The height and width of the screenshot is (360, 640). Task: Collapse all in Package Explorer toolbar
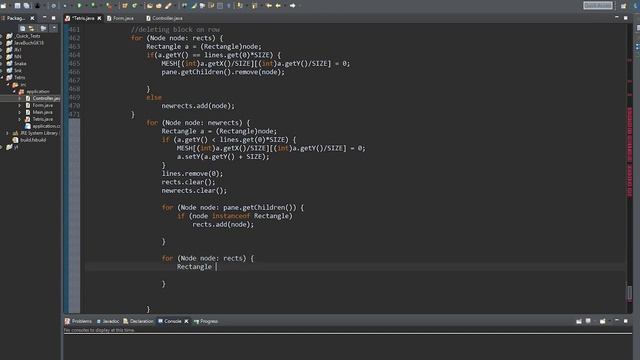click(x=23, y=28)
